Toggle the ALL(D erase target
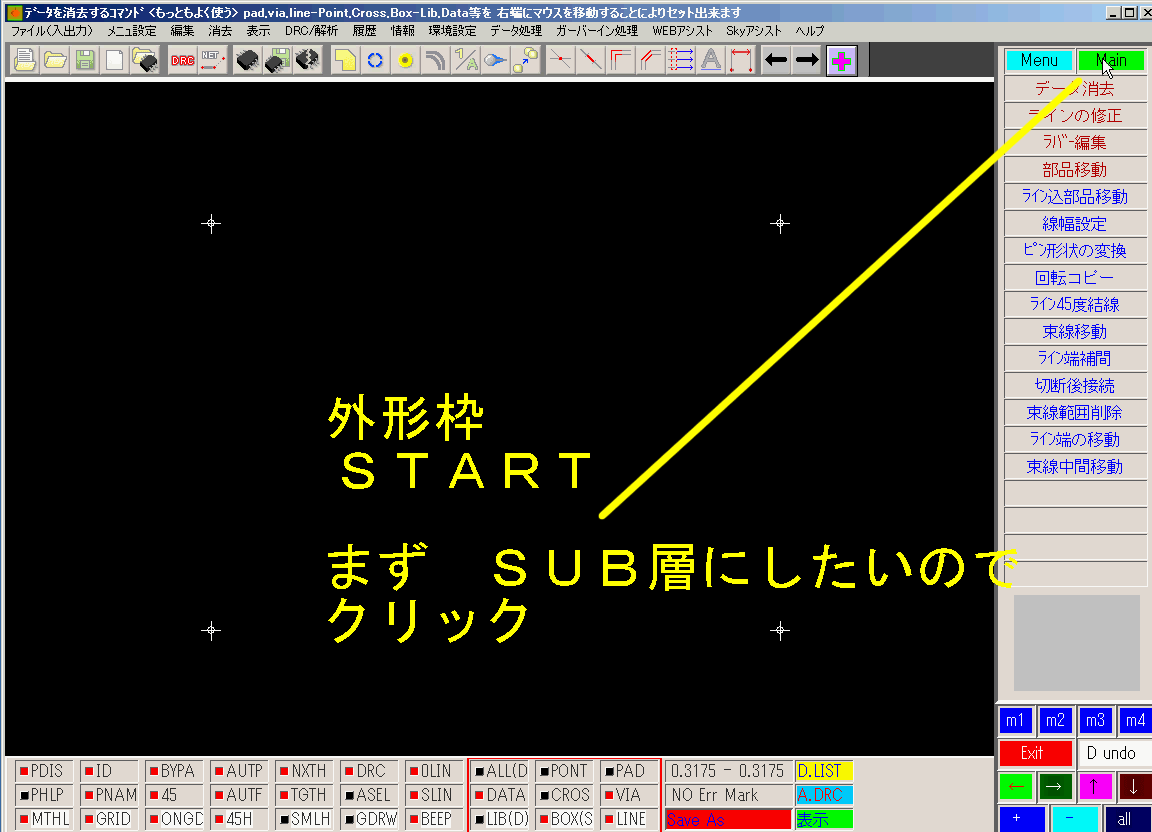This screenshot has height=832, width=1152. click(500, 771)
